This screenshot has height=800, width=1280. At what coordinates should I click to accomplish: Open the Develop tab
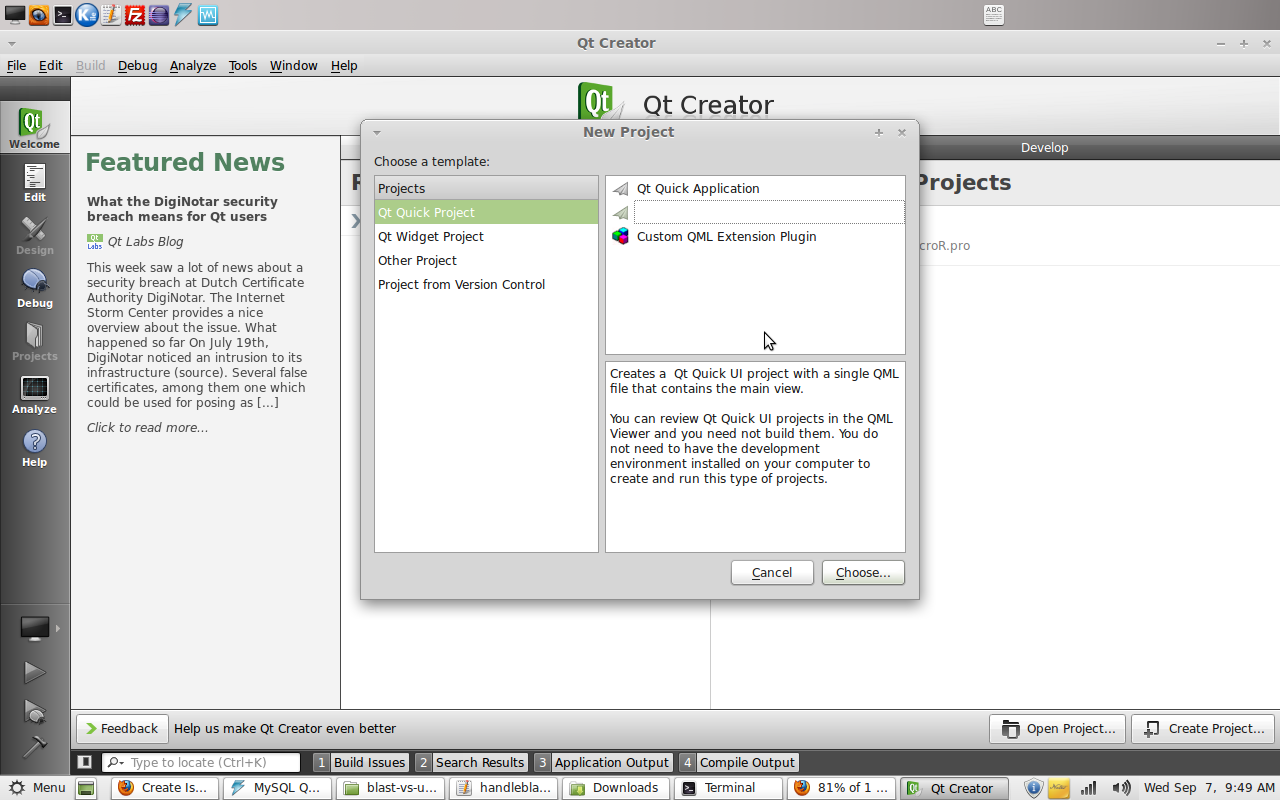(1044, 147)
